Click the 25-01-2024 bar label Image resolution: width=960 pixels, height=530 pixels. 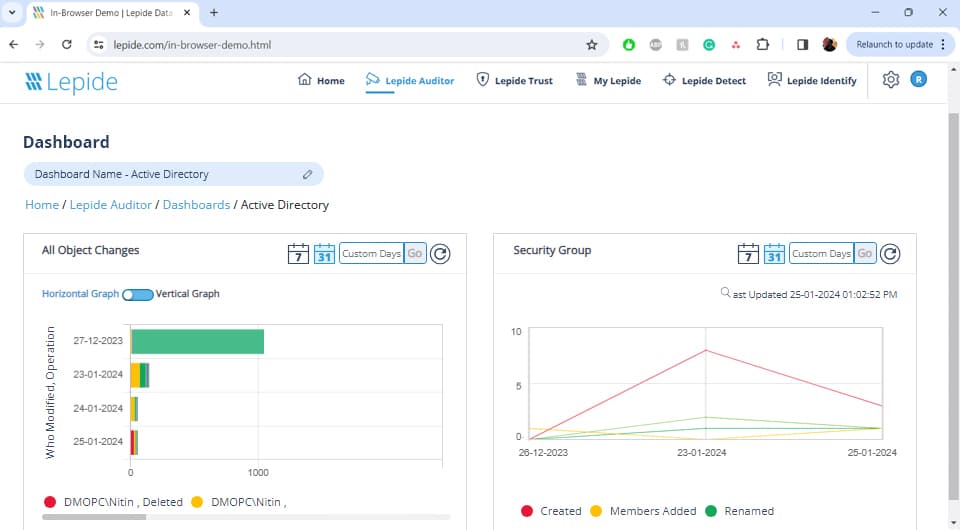[x=98, y=441]
